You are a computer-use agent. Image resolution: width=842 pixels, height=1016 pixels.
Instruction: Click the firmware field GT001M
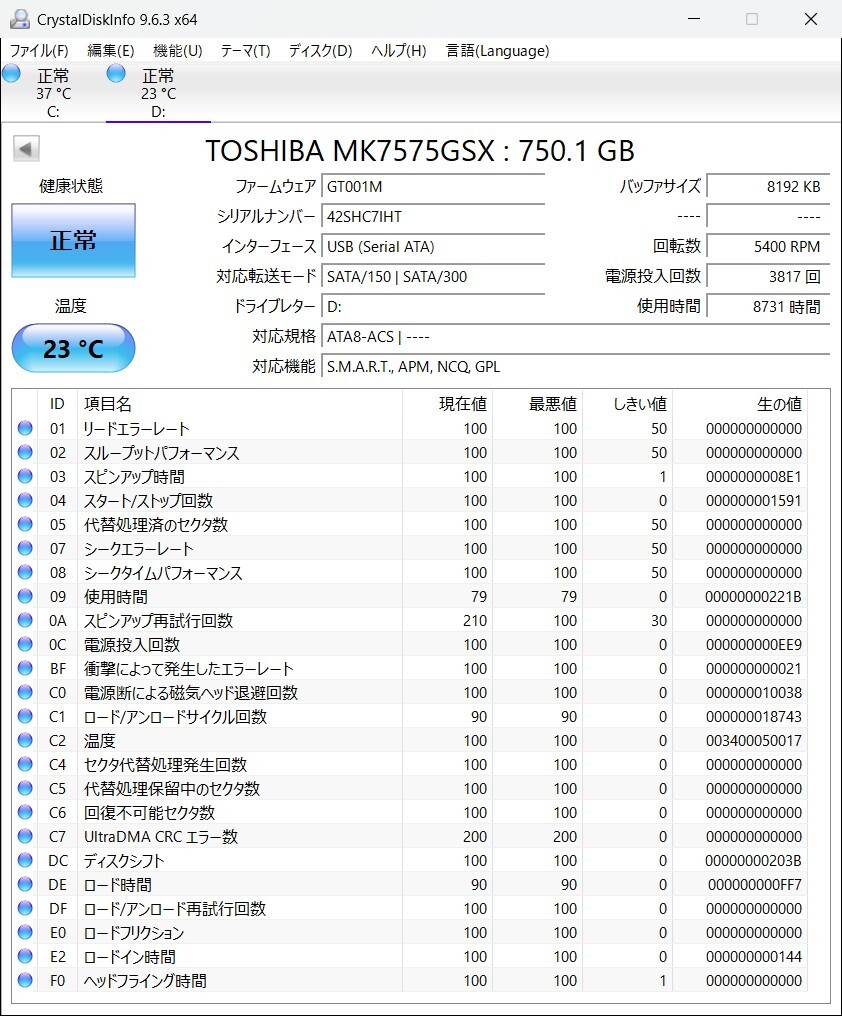click(432, 187)
